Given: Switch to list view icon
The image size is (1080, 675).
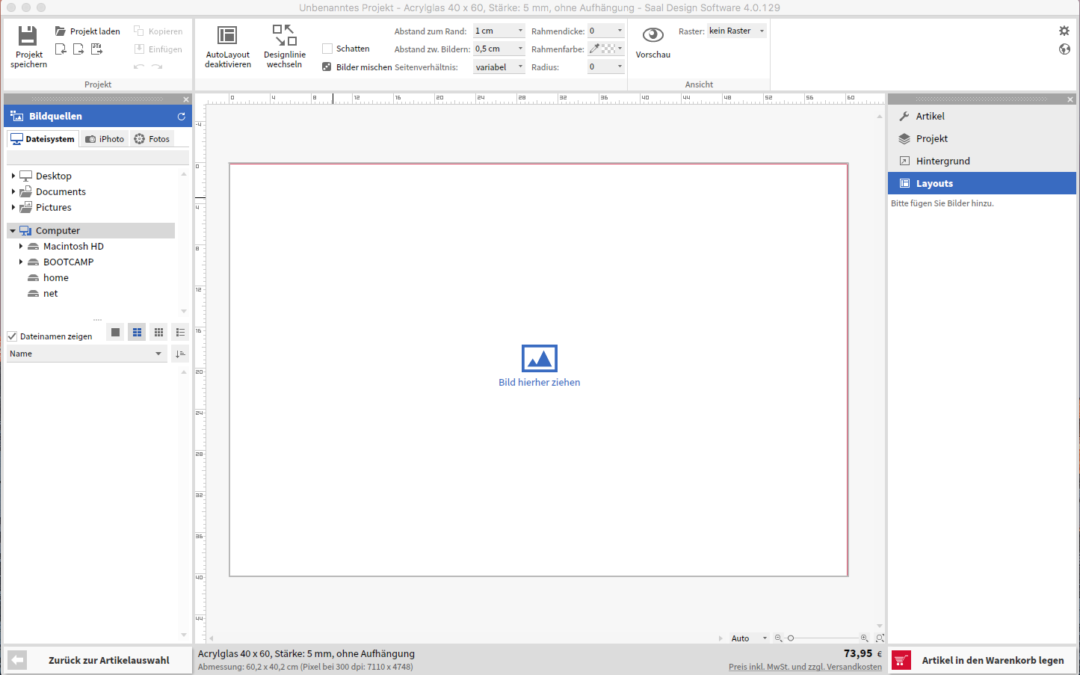Looking at the screenshot, I should click(180, 333).
